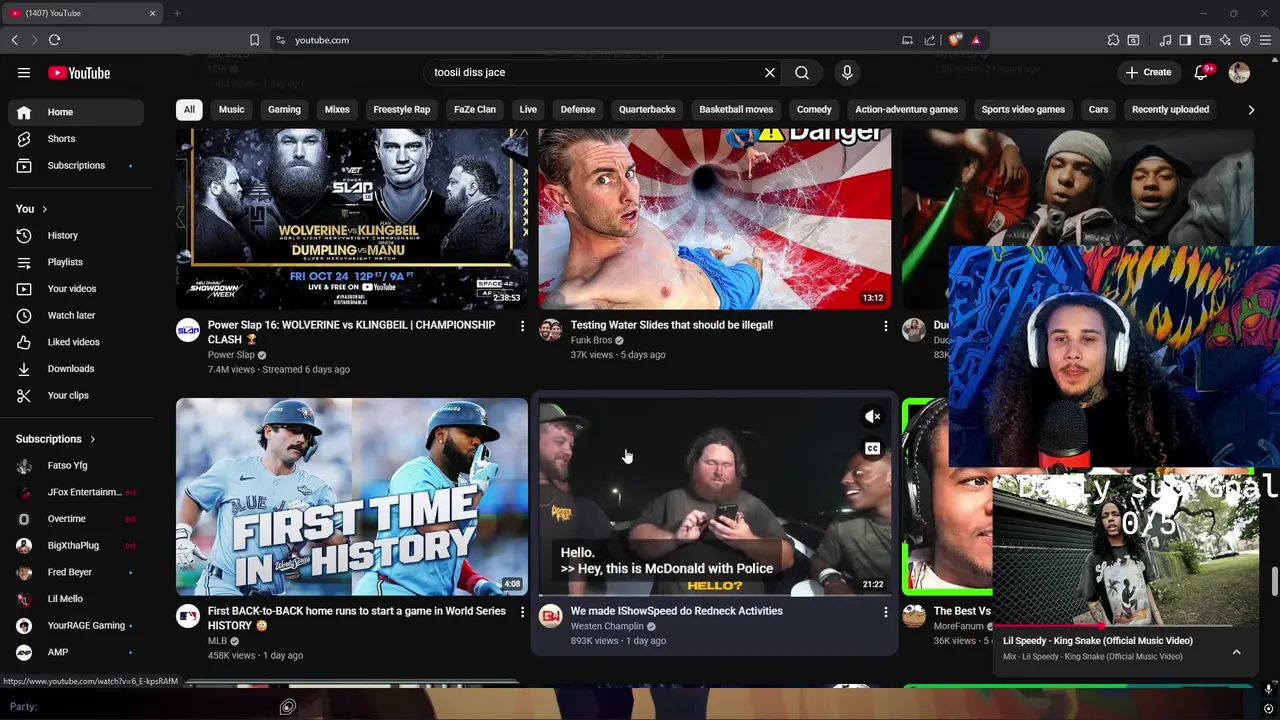Run the search with the magnifier button
This screenshot has width=1280, height=720.
802,72
